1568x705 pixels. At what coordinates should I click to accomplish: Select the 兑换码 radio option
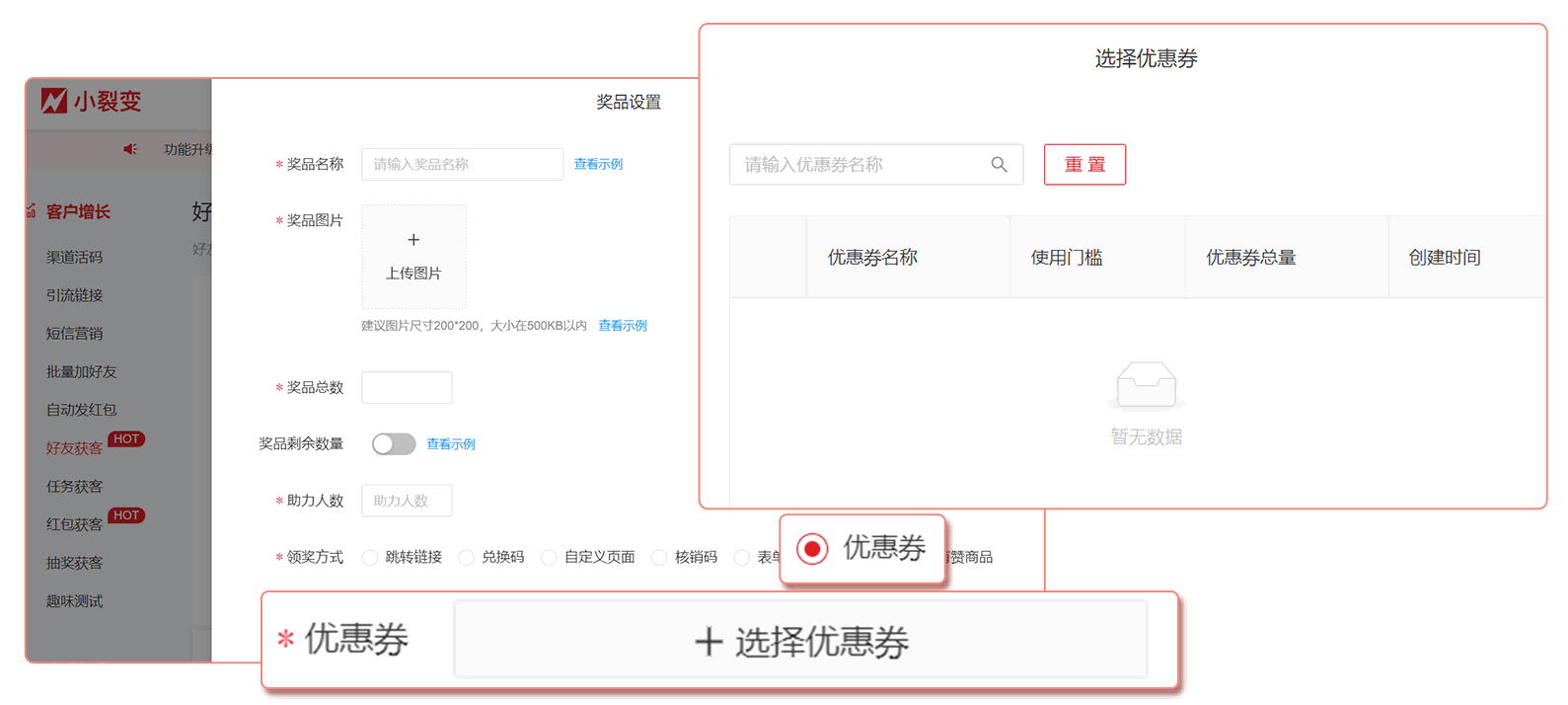click(467, 558)
